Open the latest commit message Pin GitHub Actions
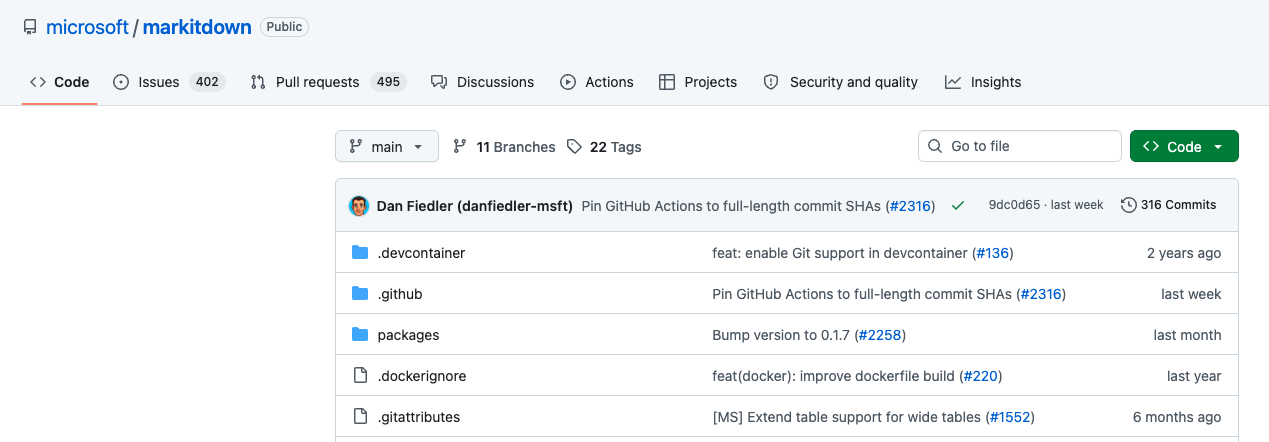The image size is (1269, 442). click(x=732, y=206)
